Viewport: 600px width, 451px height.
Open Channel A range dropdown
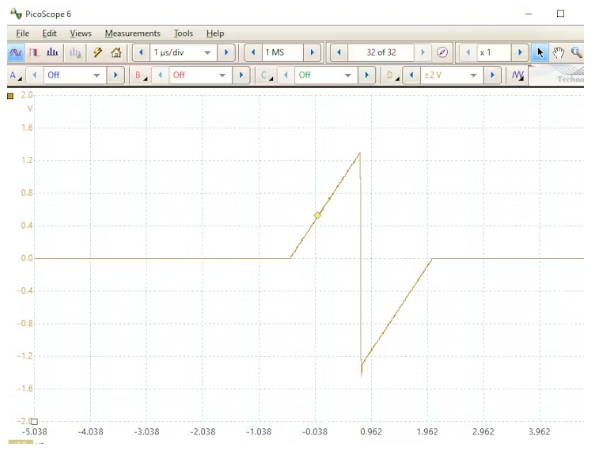pyautogui.click(x=97, y=75)
